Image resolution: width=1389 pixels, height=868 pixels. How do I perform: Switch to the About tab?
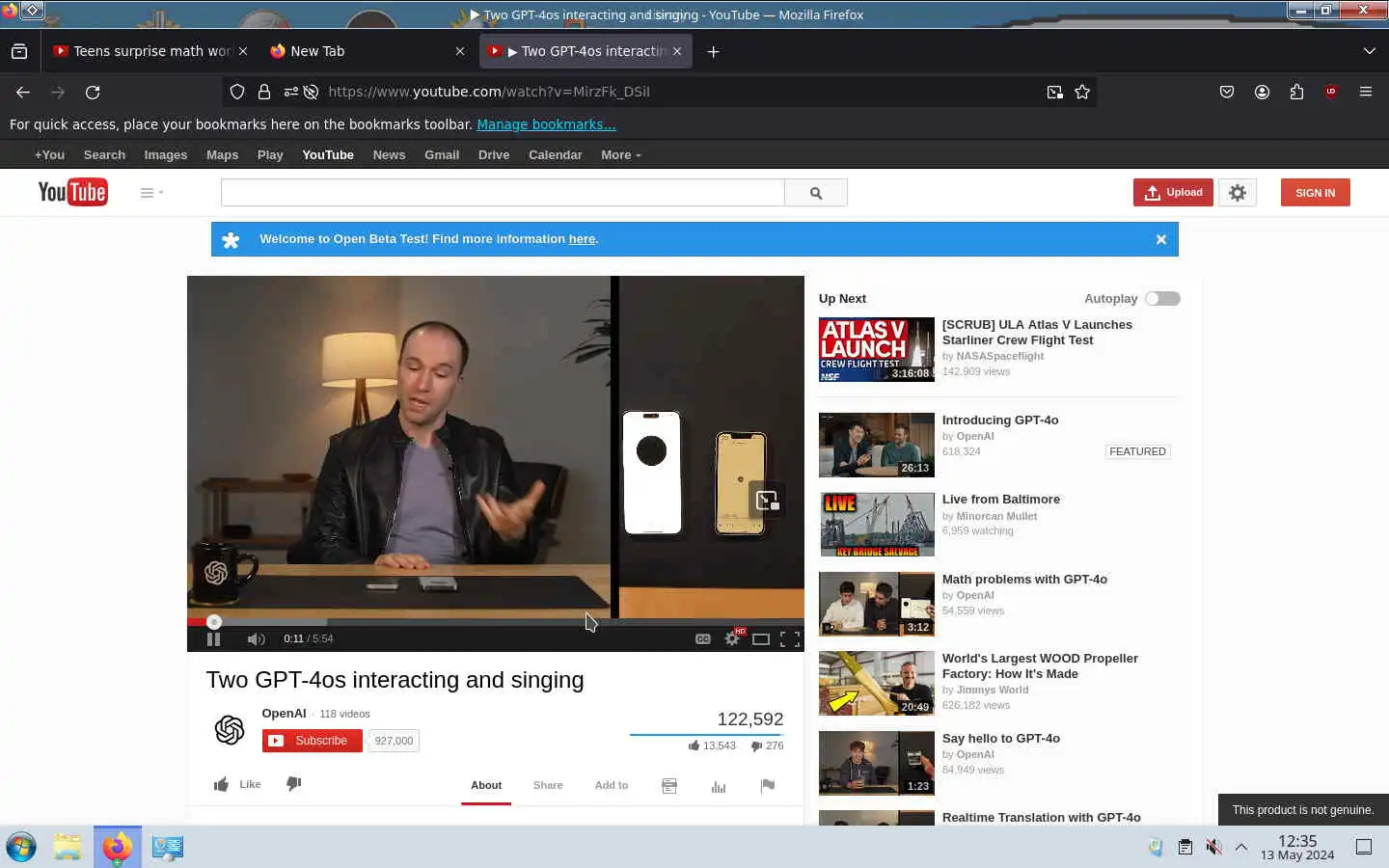click(x=486, y=785)
